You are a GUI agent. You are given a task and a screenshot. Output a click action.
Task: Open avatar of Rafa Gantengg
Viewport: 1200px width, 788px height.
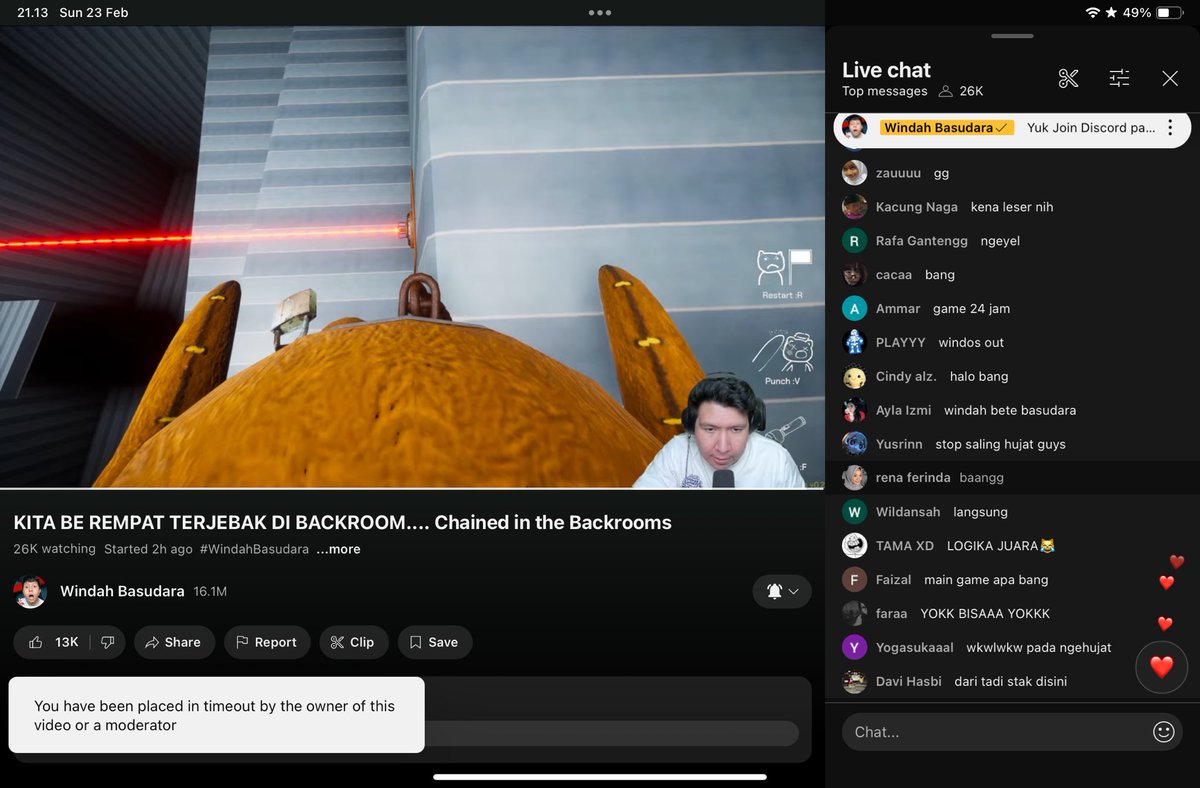854,241
